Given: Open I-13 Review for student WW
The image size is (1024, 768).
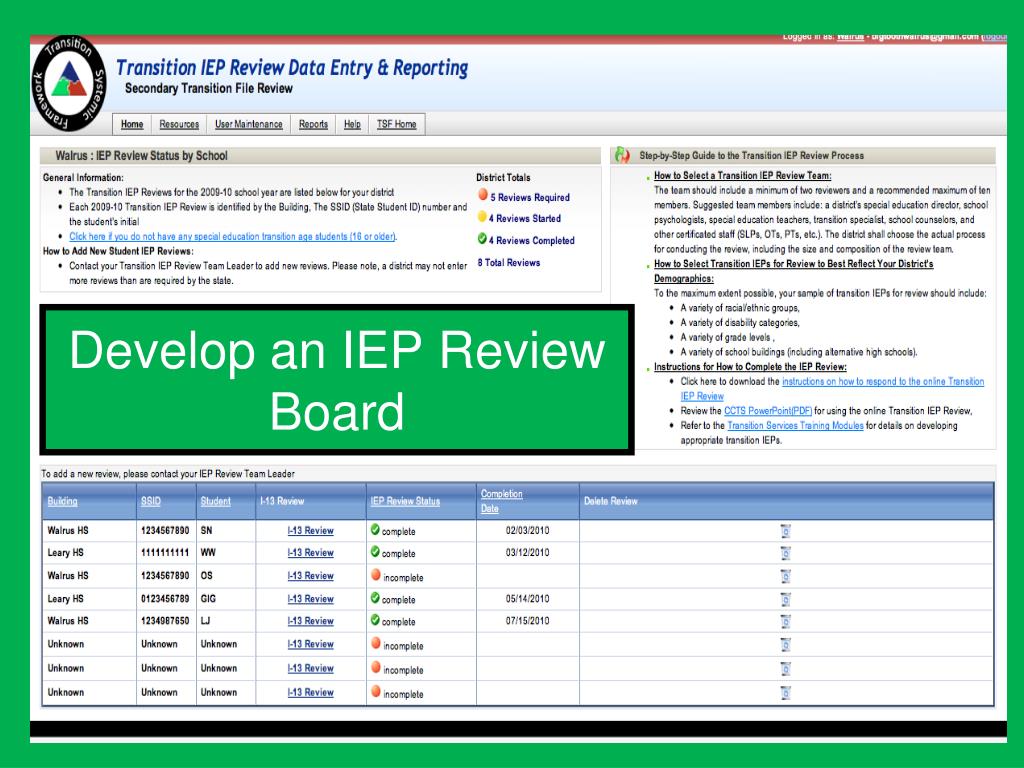Looking at the screenshot, I should (310, 552).
